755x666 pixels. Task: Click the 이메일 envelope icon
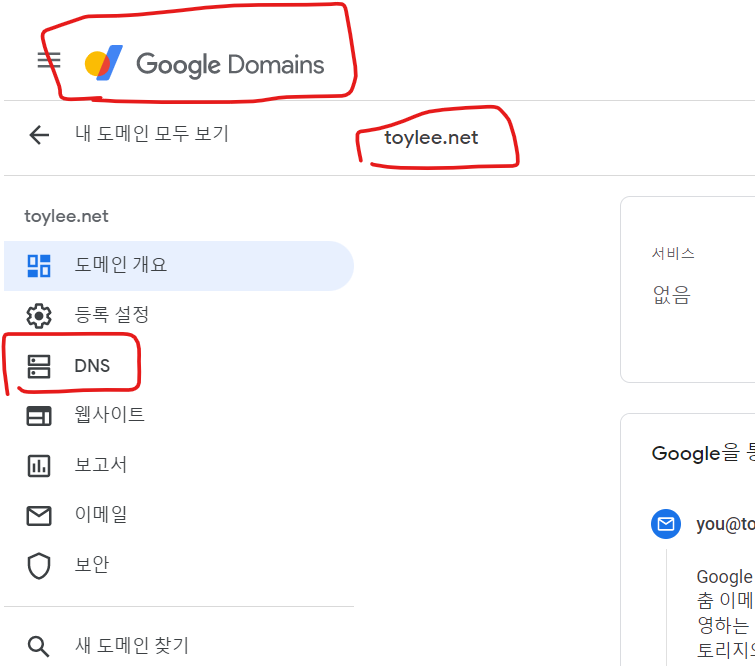tap(39, 516)
